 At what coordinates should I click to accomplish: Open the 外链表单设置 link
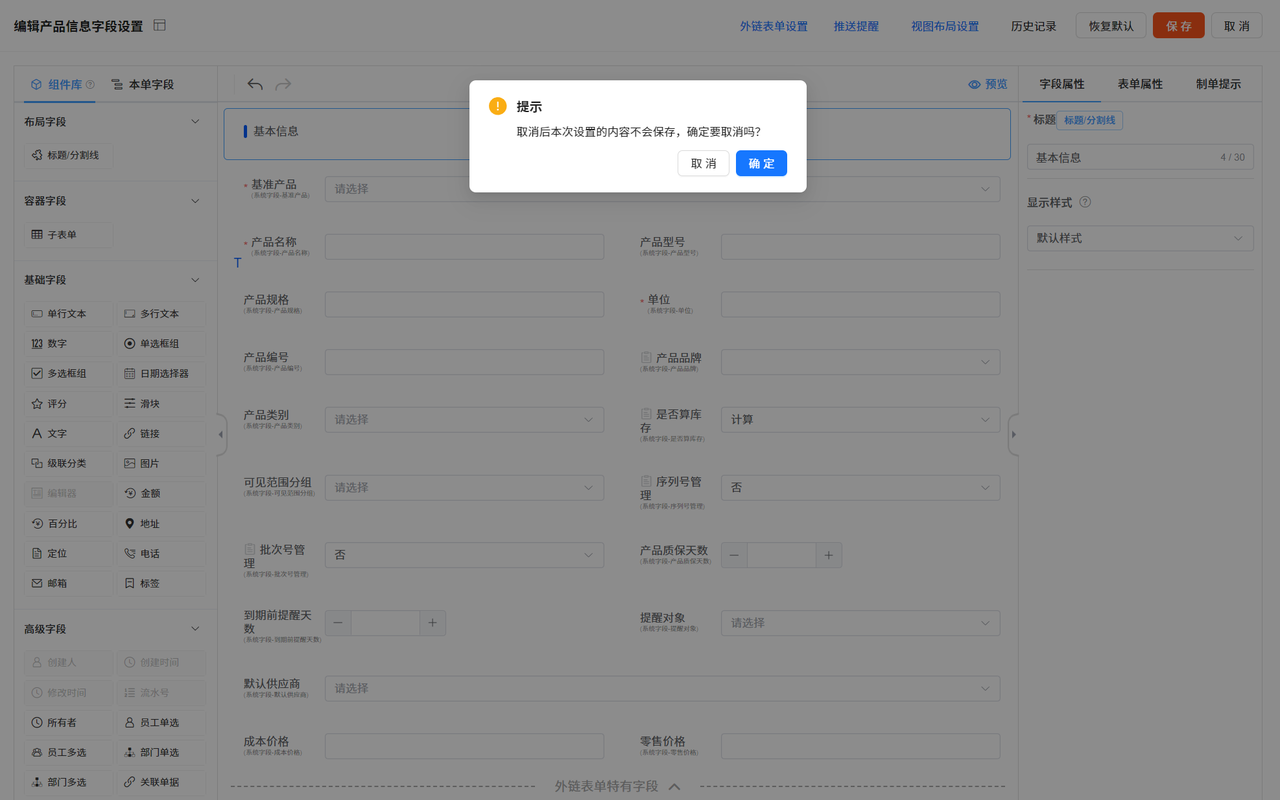(775, 25)
